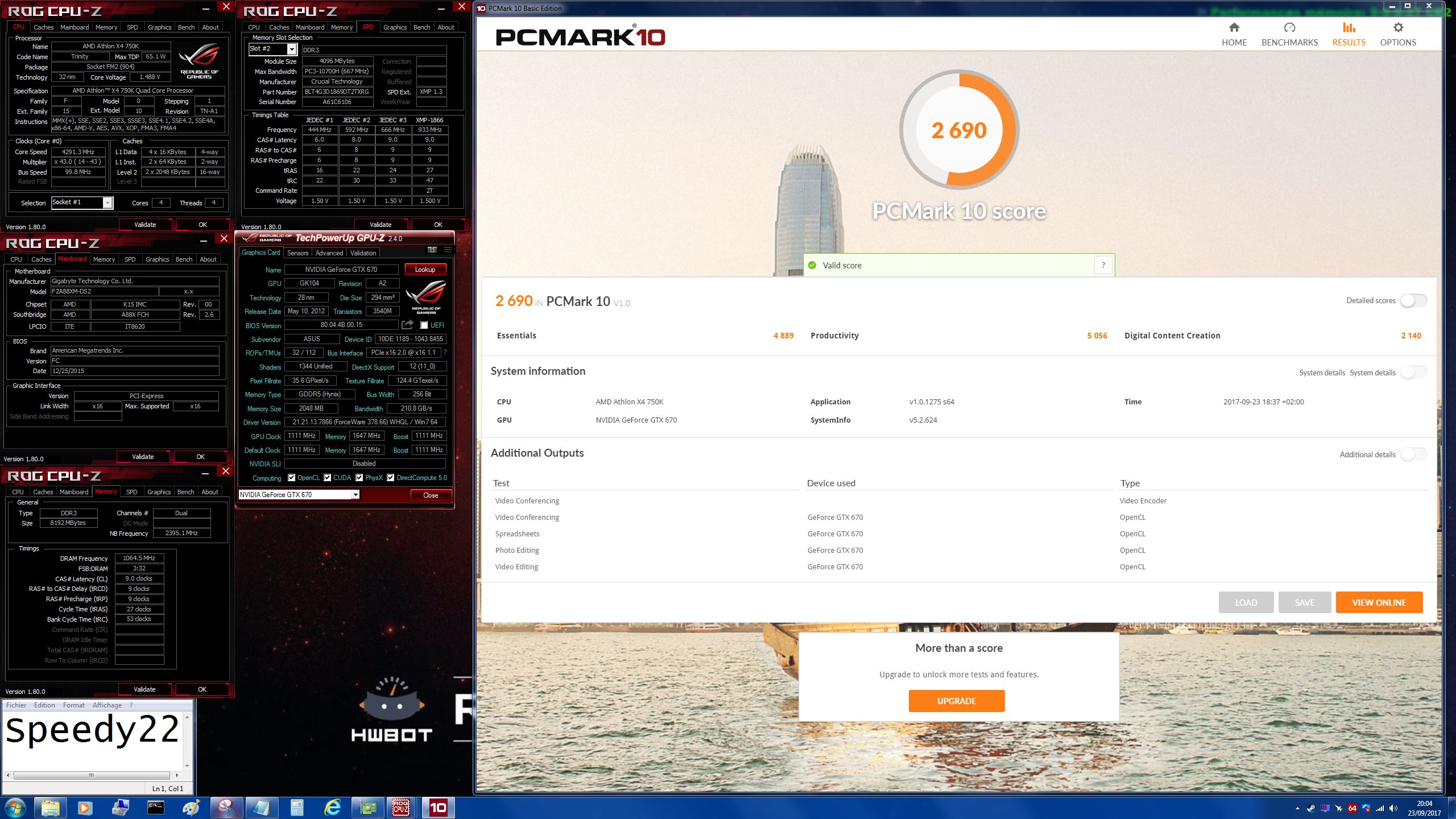Open the Bench tab in CPU-Z SPD window
This screenshot has width=1456, height=819.
421,27
